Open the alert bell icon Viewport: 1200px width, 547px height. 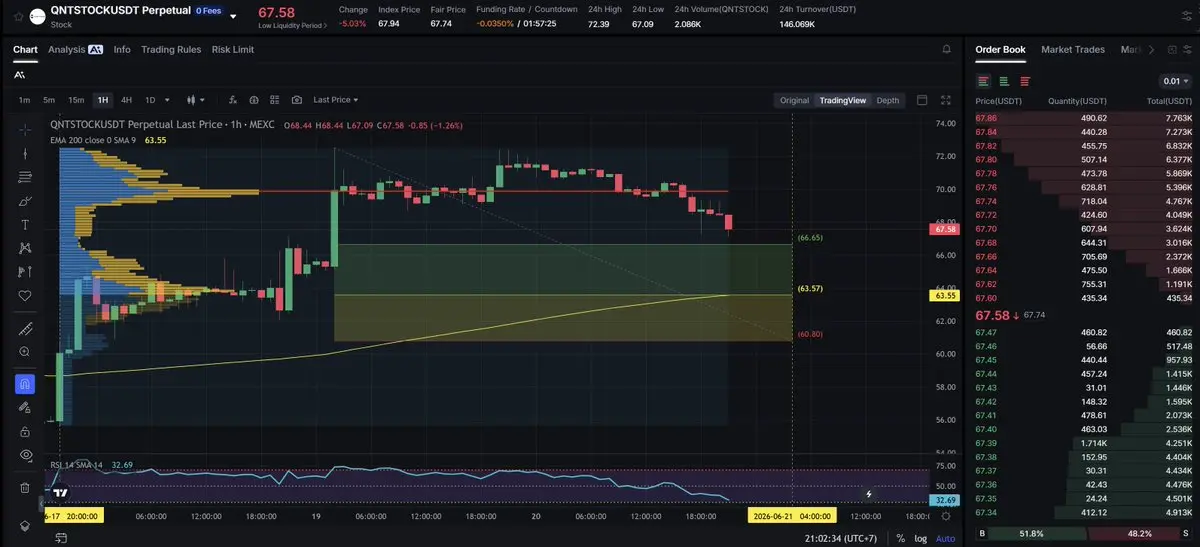tap(946, 49)
